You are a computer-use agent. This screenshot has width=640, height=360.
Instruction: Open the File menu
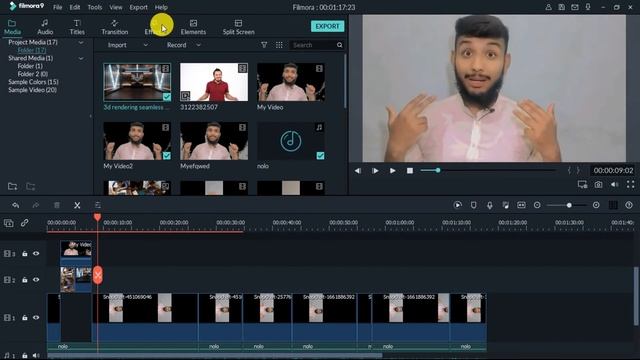(58, 7)
